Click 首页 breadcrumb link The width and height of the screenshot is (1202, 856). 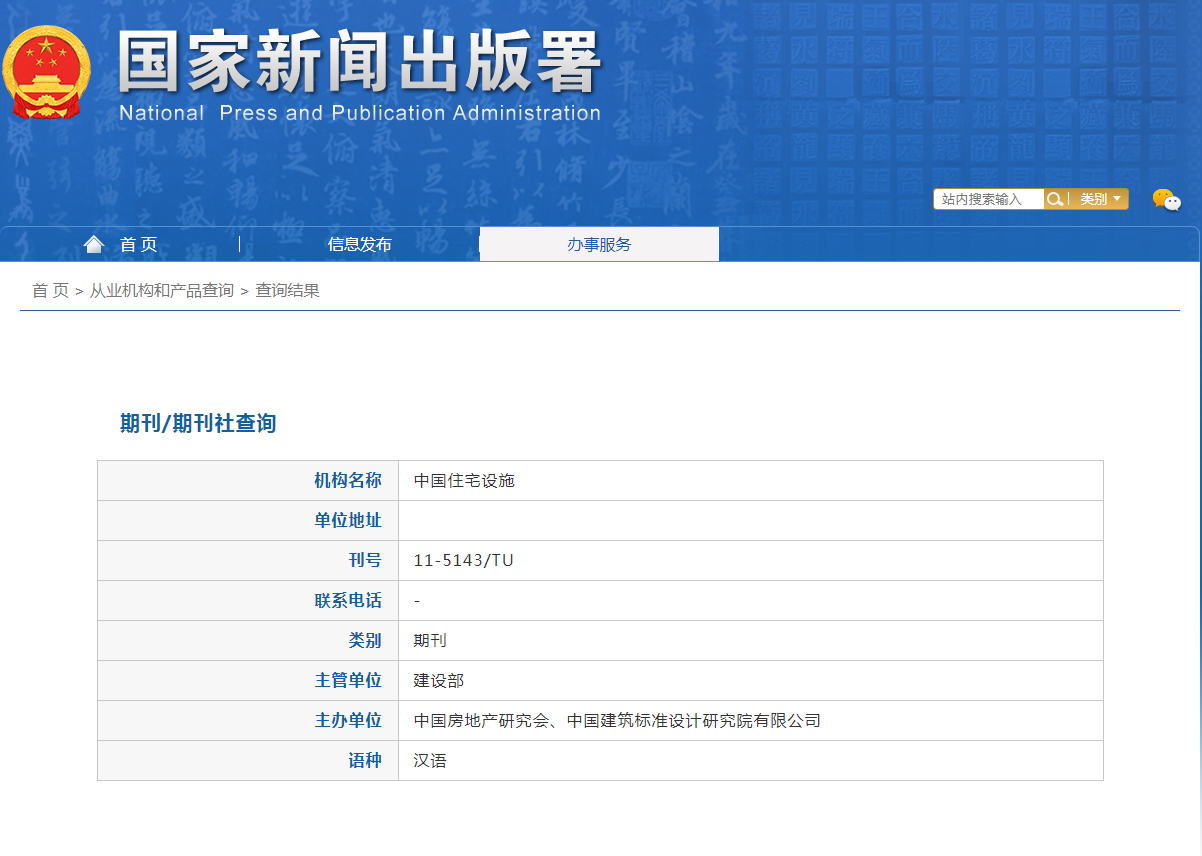[x=50, y=291]
